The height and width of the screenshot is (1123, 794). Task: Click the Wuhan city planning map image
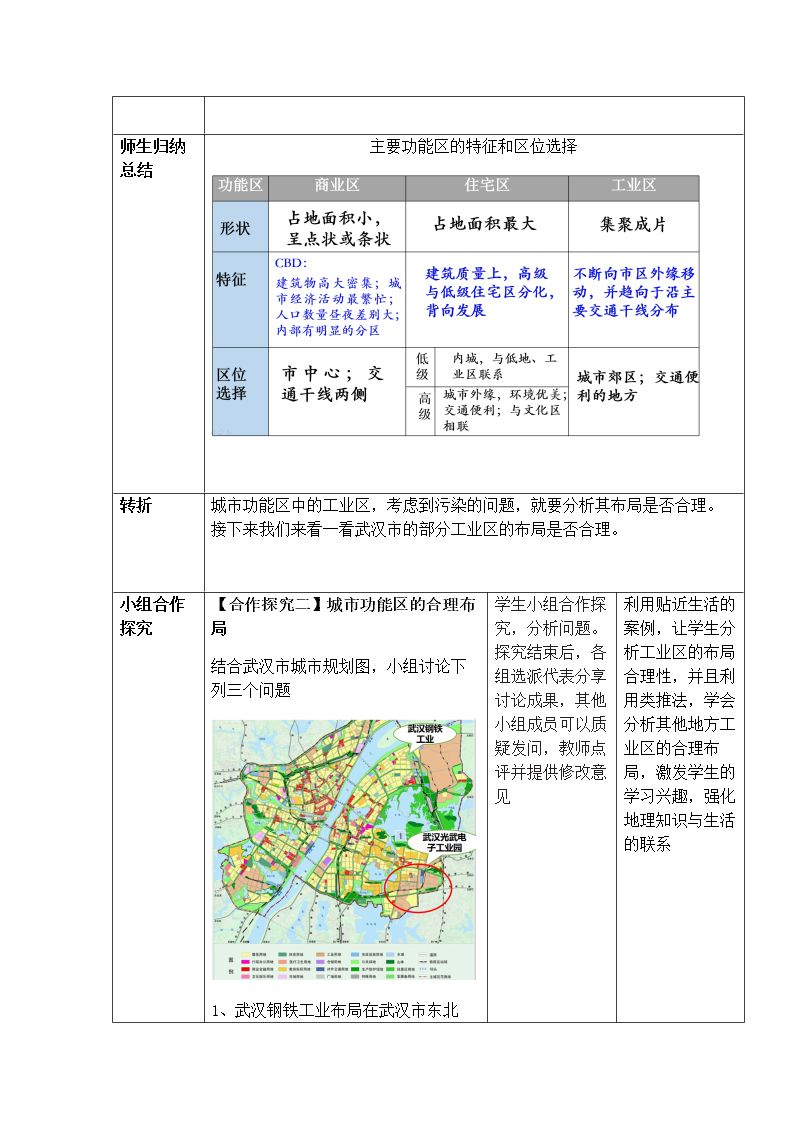click(344, 849)
